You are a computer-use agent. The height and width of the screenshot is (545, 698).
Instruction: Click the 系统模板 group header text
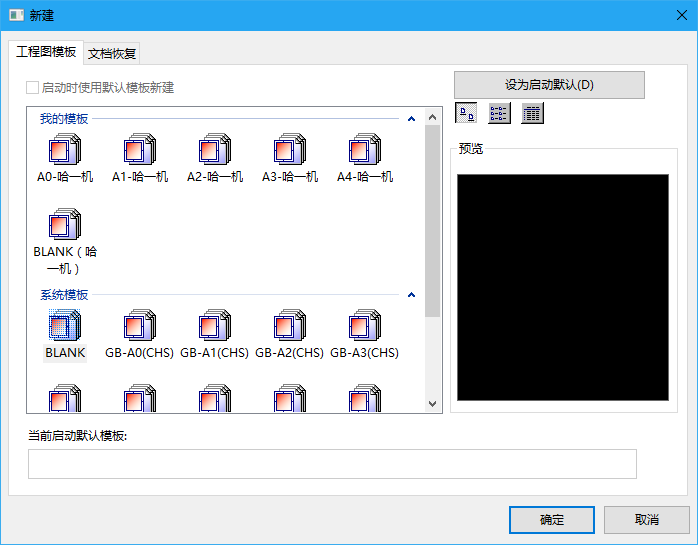[x=64, y=295]
